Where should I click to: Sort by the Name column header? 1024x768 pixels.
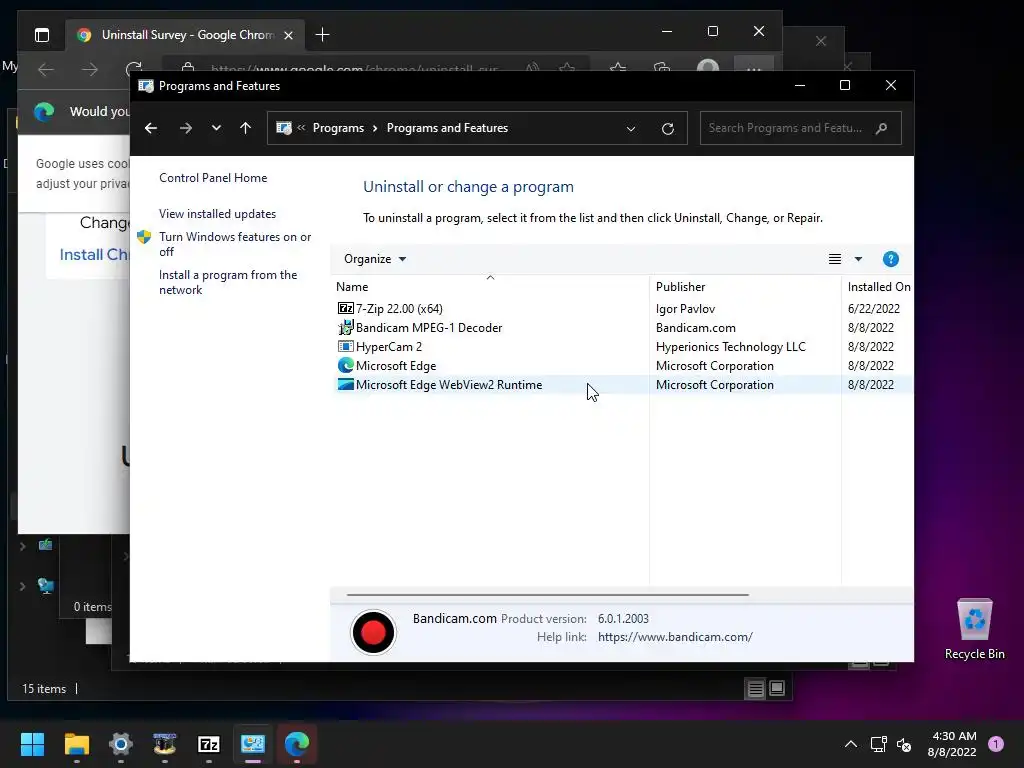pos(353,287)
